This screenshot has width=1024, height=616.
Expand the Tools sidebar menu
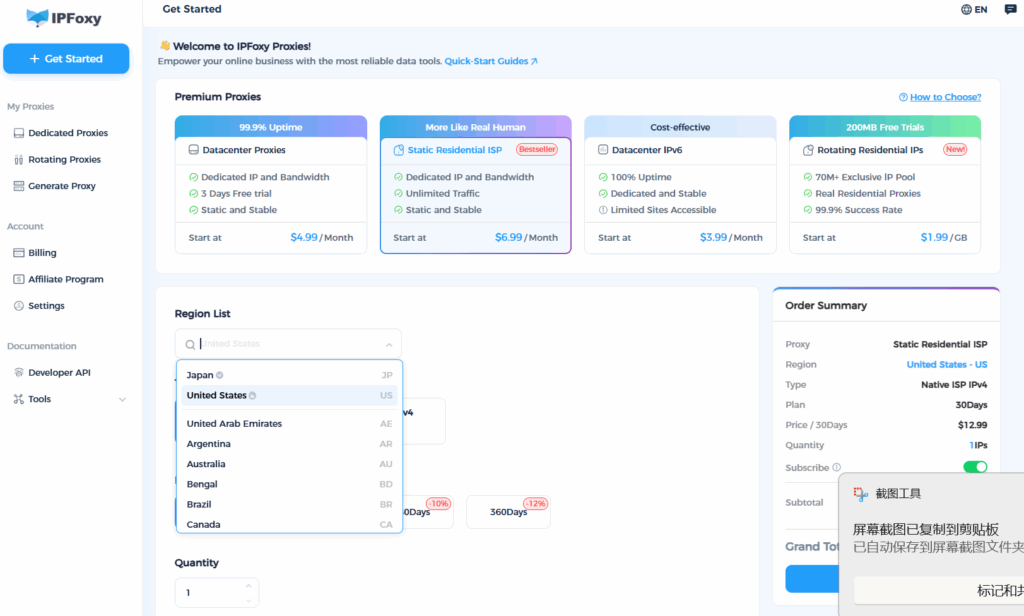click(122, 400)
